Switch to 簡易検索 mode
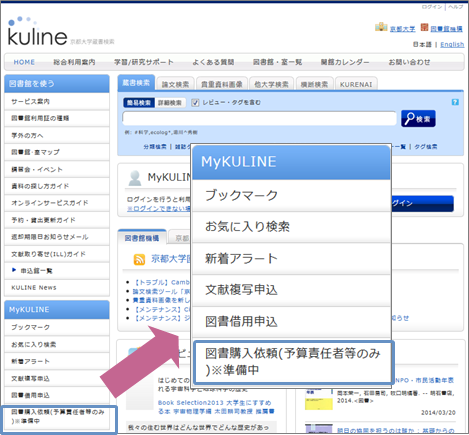The width and height of the screenshot is (469, 435). click(139, 103)
